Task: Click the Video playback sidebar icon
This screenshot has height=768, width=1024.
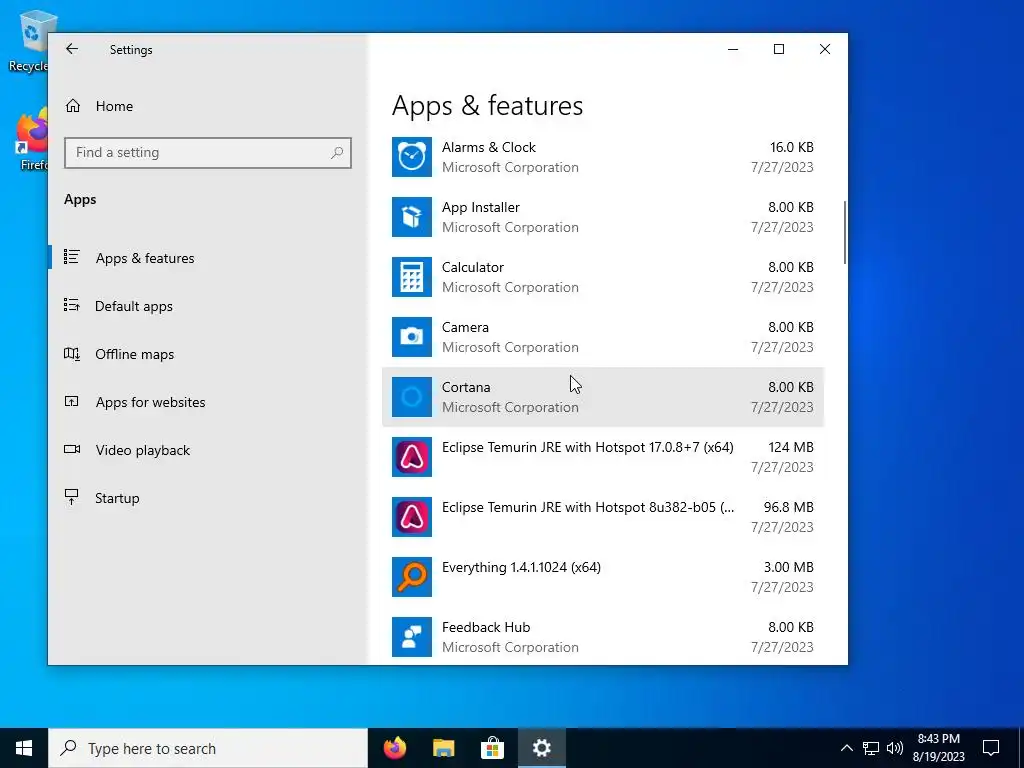Action: click(72, 449)
